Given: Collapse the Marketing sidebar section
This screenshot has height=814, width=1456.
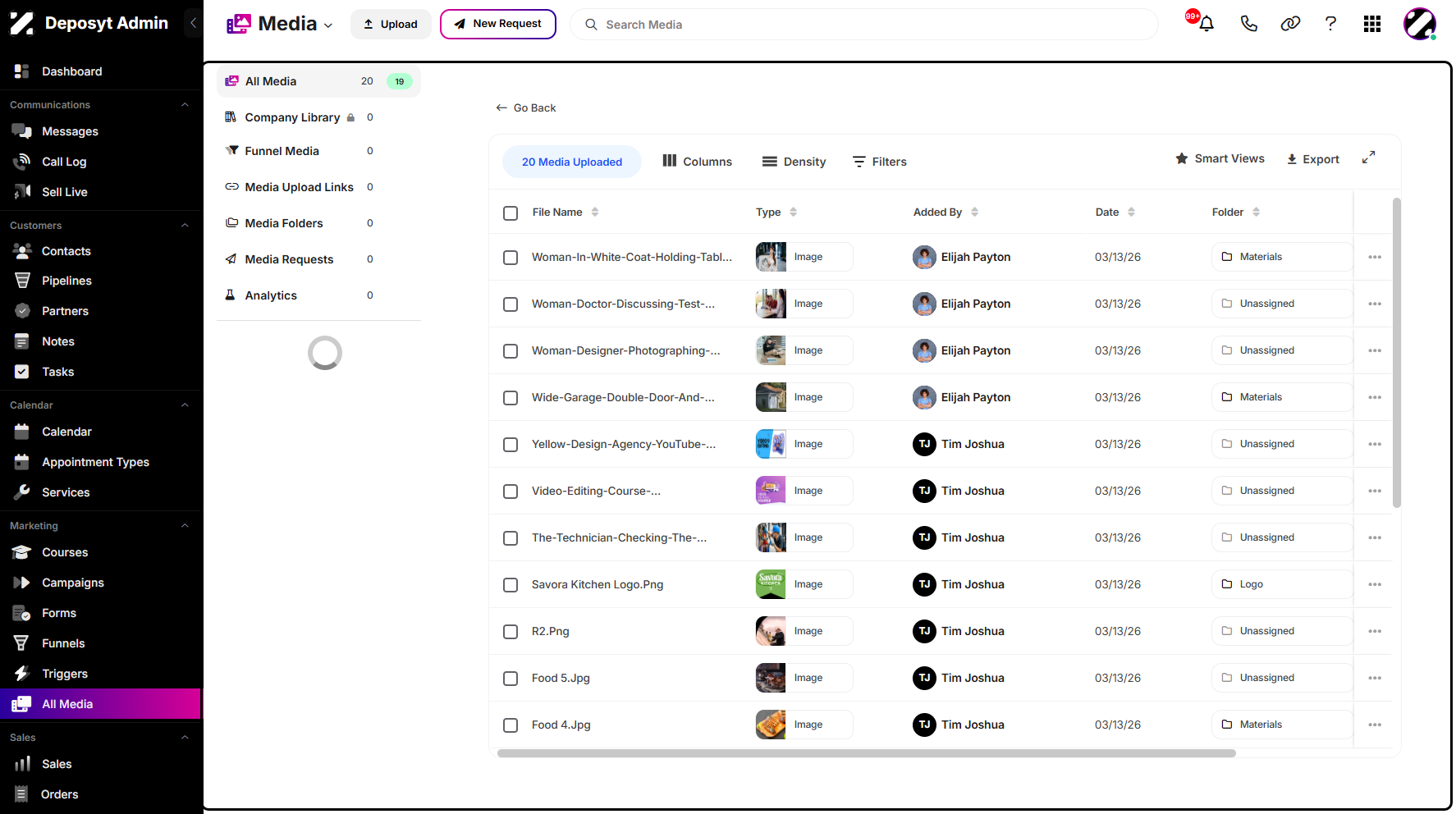Looking at the screenshot, I should [x=185, y=526].
